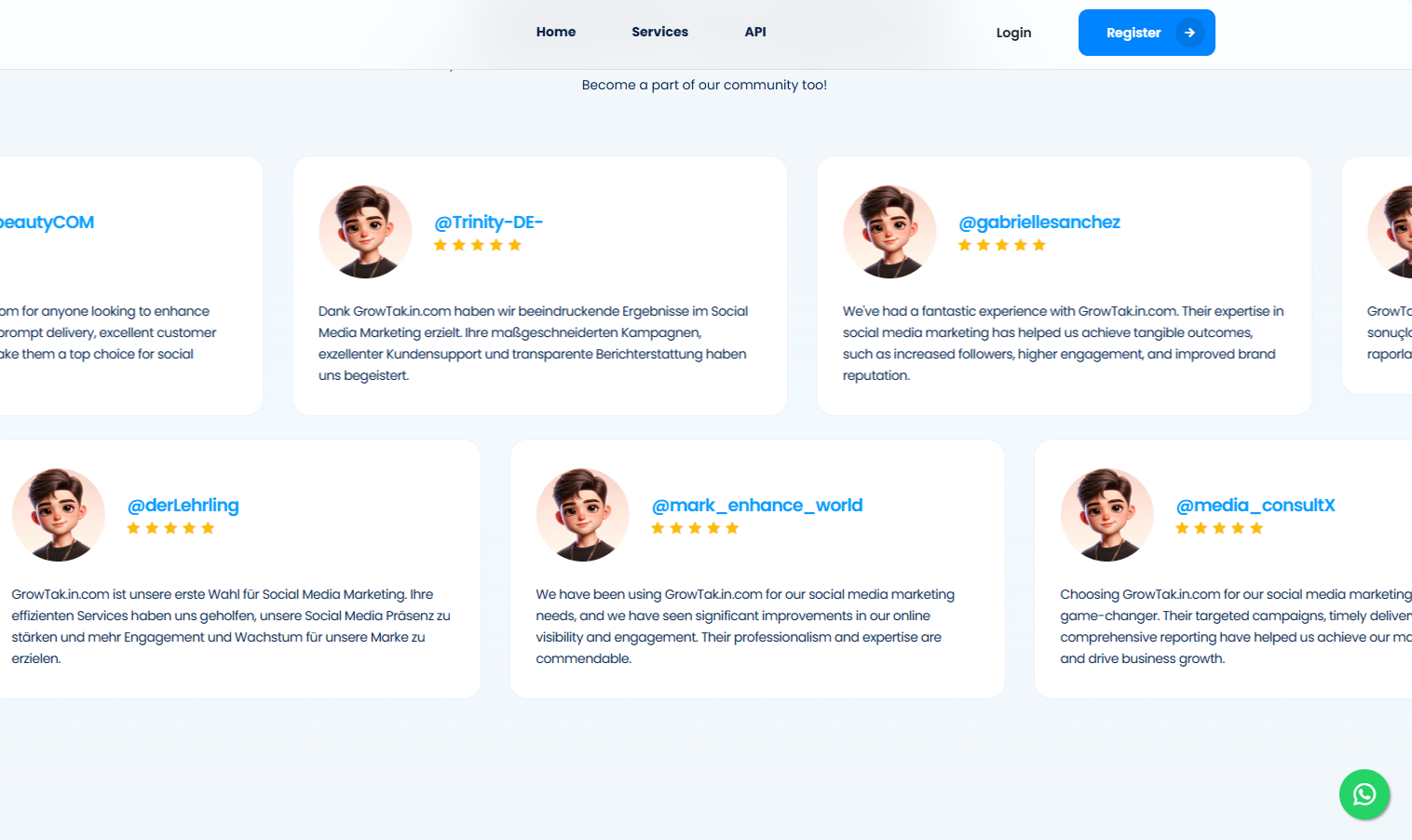Click the arrow icon inside Register button
Image resolution: width=1412 pixels, height=840 pixels.
point(1189,33)
